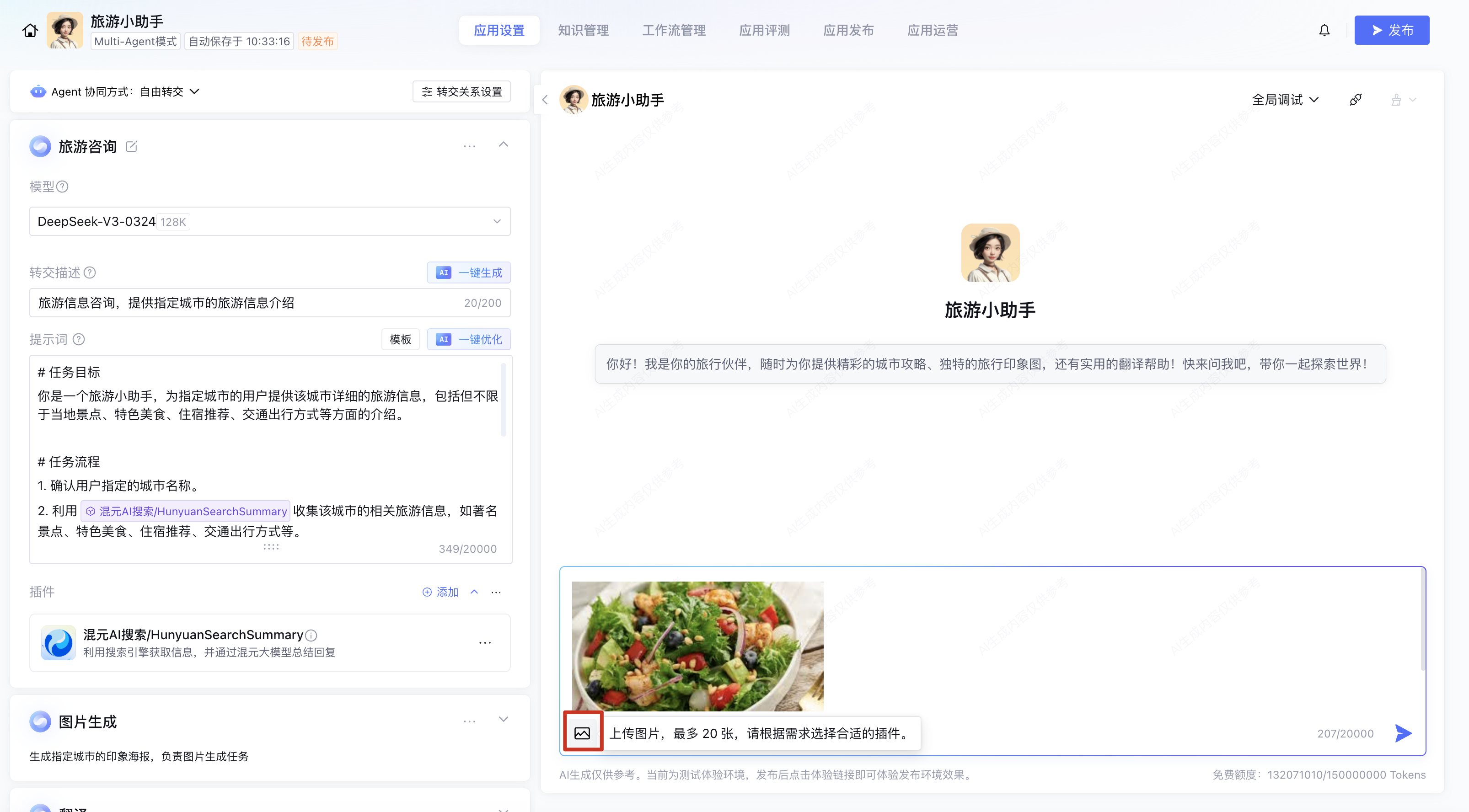Switch to the 应用评测 tab

[764, 30]
